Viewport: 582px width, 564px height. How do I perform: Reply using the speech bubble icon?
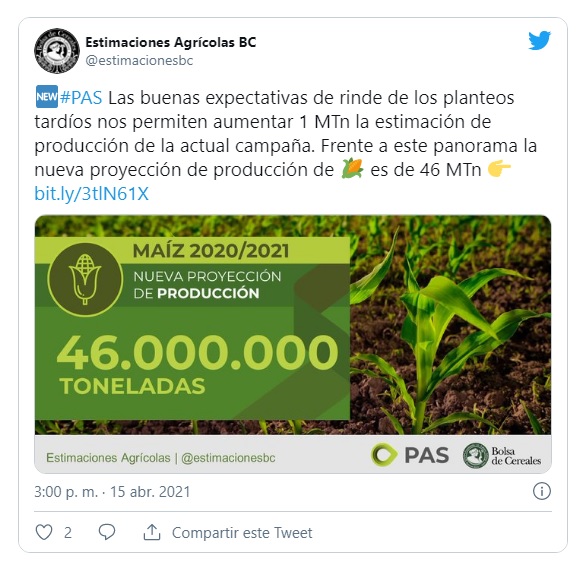click(x=107, y=532)
